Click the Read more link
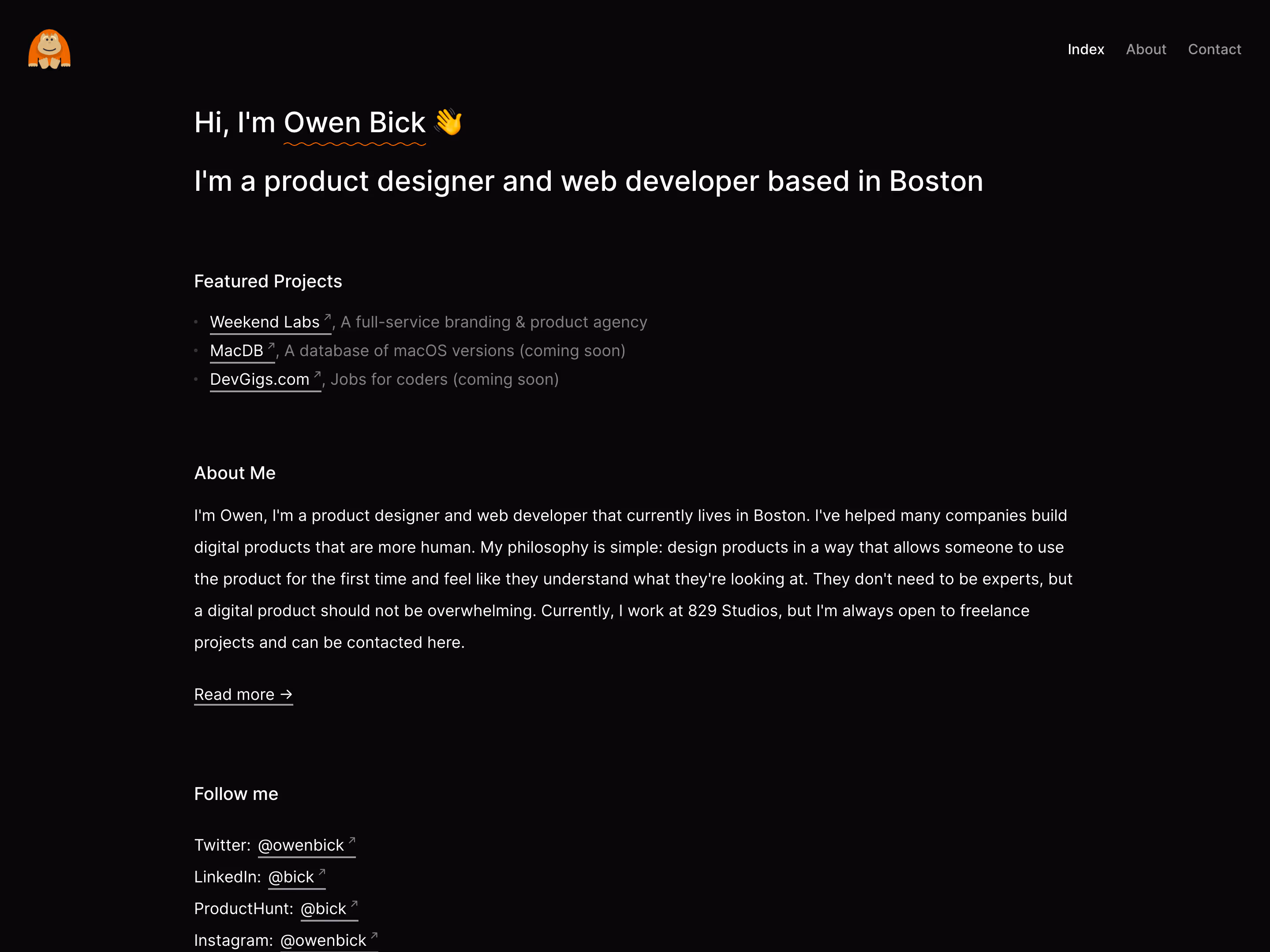1270x952 pixels. tap(234, 694)
